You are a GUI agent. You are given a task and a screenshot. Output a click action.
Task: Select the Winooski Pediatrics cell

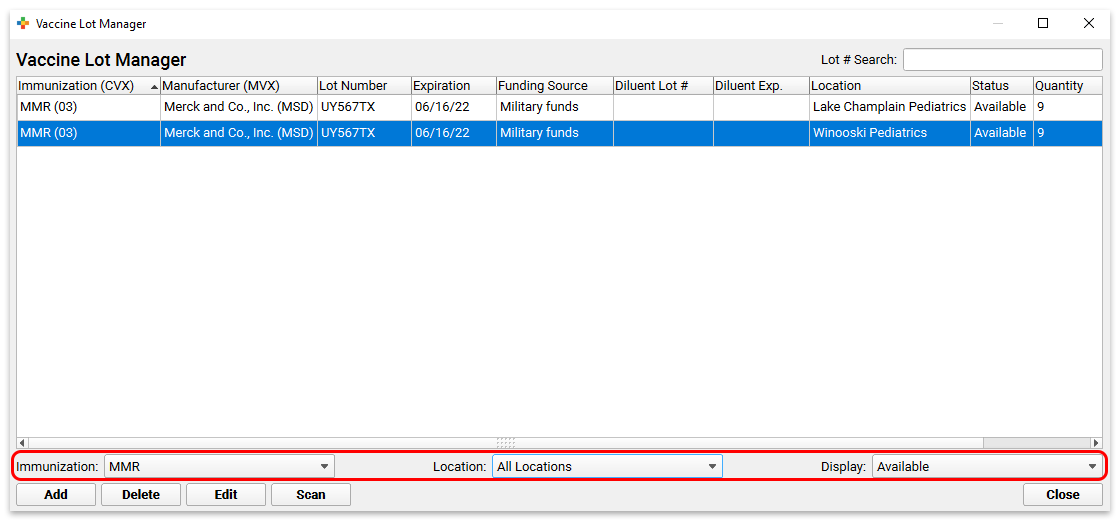pos(890,133)
